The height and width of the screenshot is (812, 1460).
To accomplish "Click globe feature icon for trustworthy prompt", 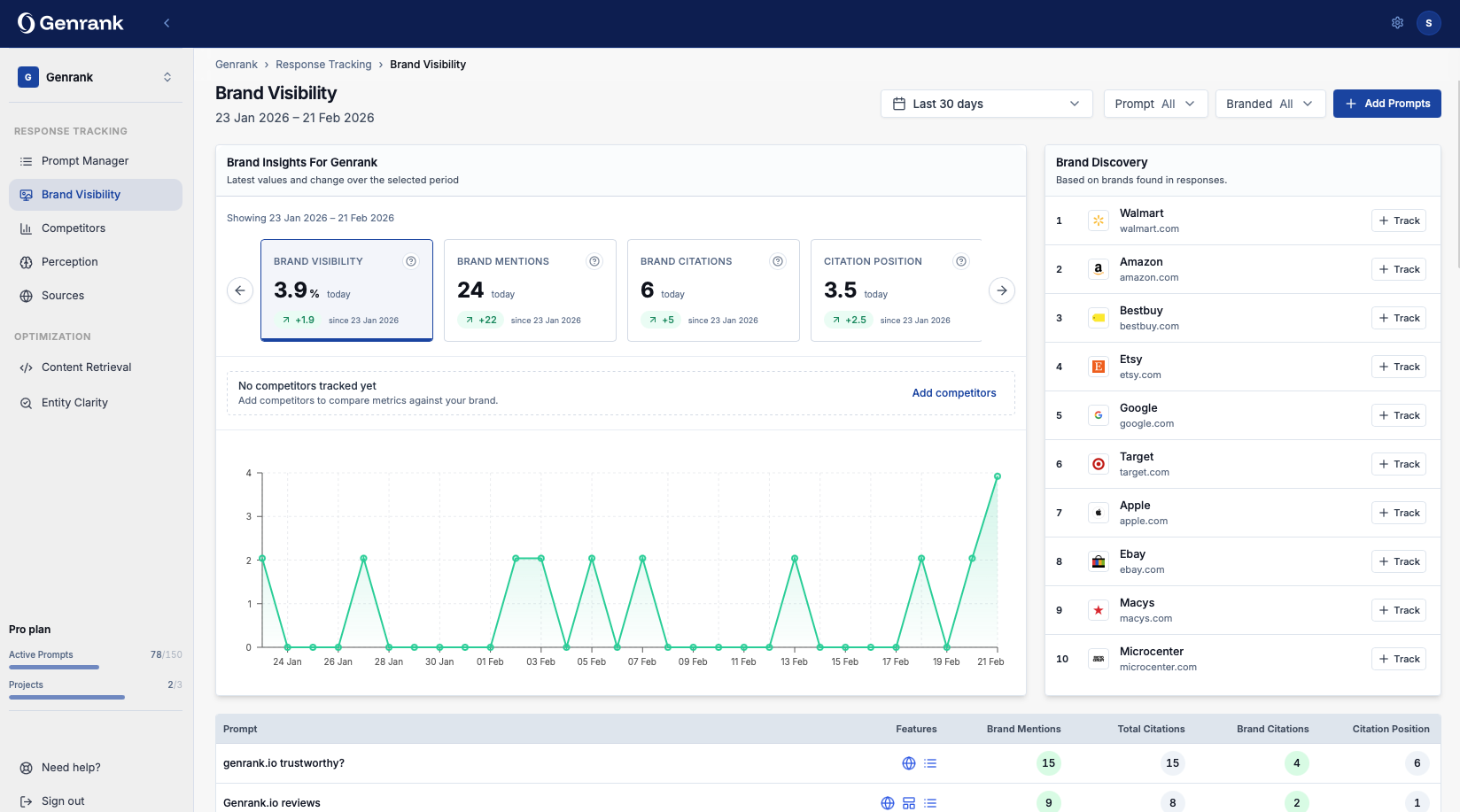I will 908,763.
